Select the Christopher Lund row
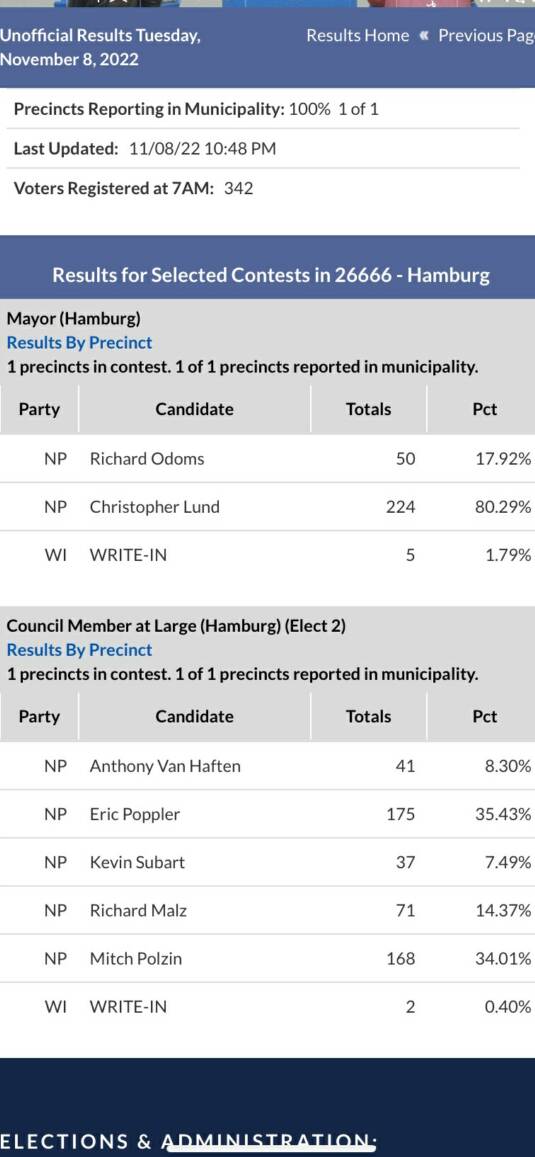Image resolution: width=535 pixels, height=1157 pixels. point(267,507)
